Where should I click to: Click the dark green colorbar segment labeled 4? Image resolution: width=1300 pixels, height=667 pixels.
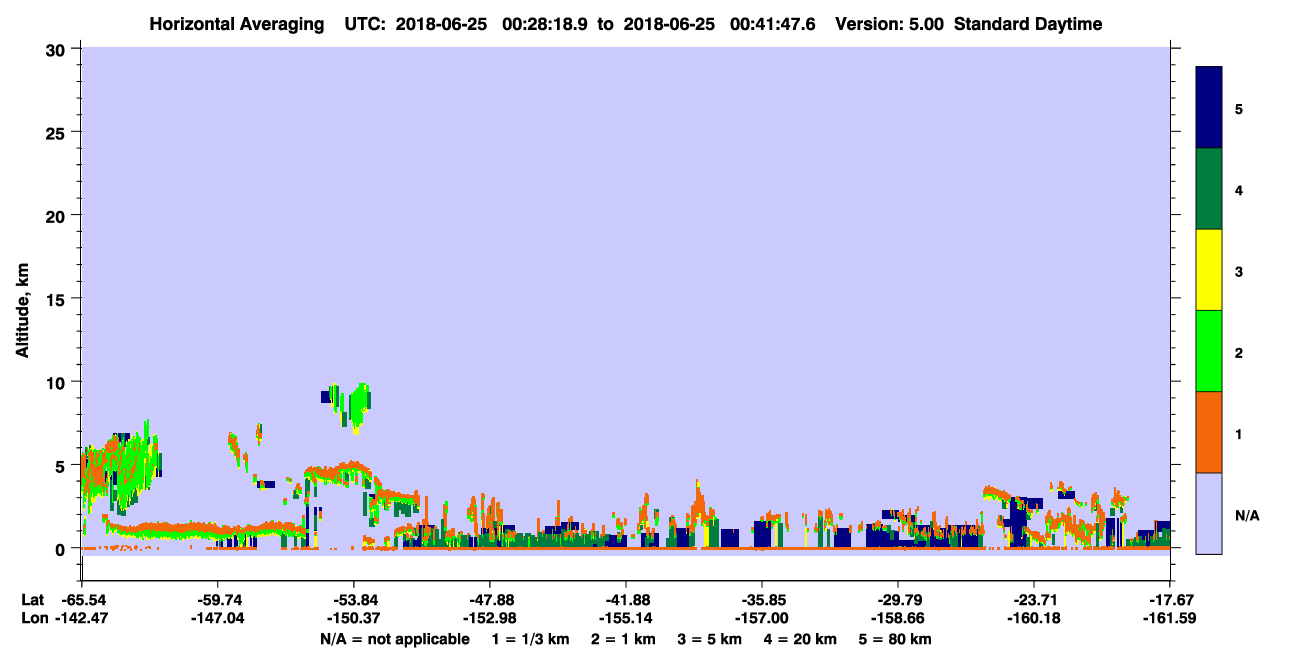1209,189
